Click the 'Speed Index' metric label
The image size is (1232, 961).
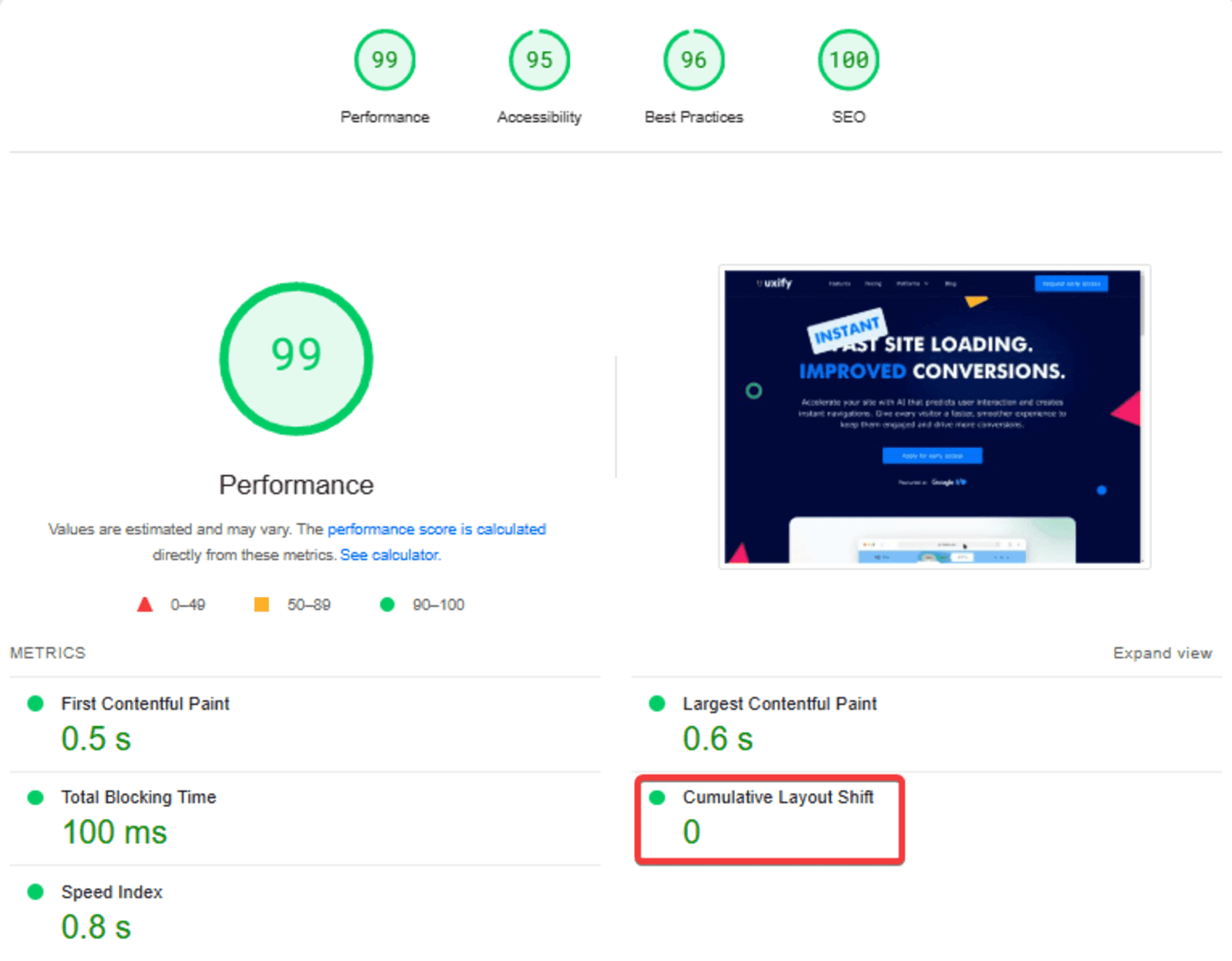[112, 892]
